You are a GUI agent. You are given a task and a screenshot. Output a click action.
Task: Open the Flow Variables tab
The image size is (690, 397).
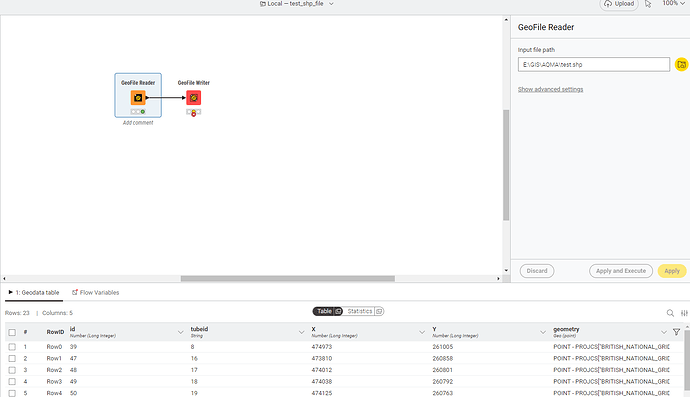[95, 292]
